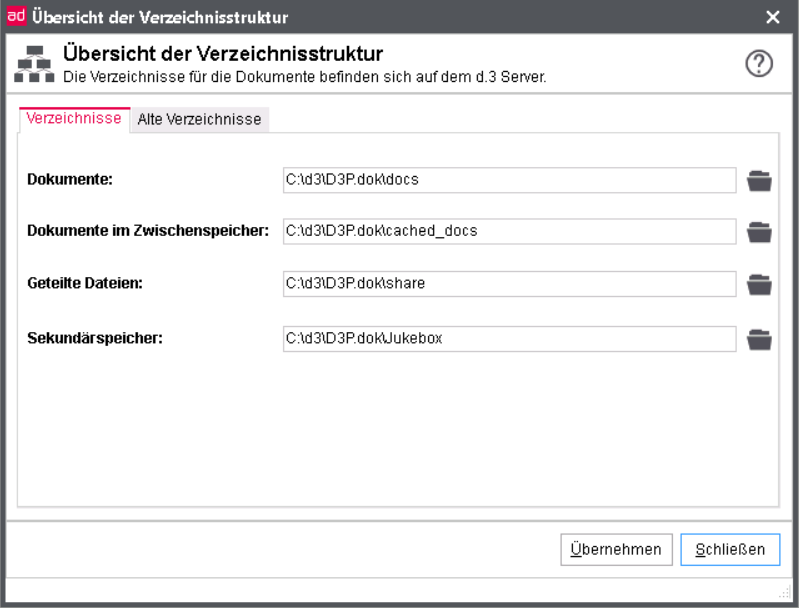Viewport: 799px width, 608px height.
Task: Focus the share path input field
Action: [x=509, y=284]
